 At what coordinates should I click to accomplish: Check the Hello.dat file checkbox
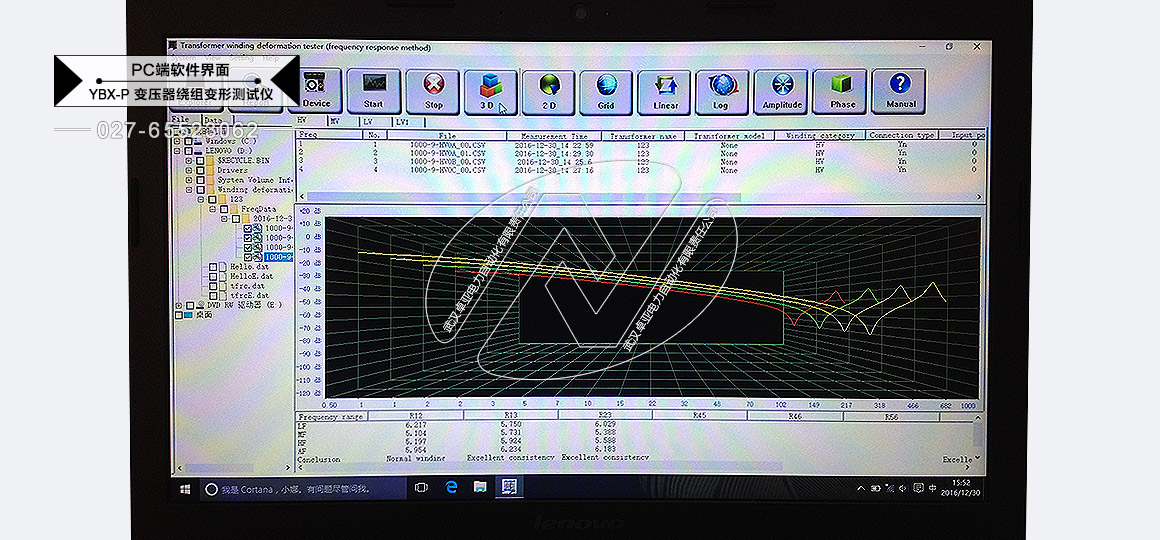click(x=212, y=267)
